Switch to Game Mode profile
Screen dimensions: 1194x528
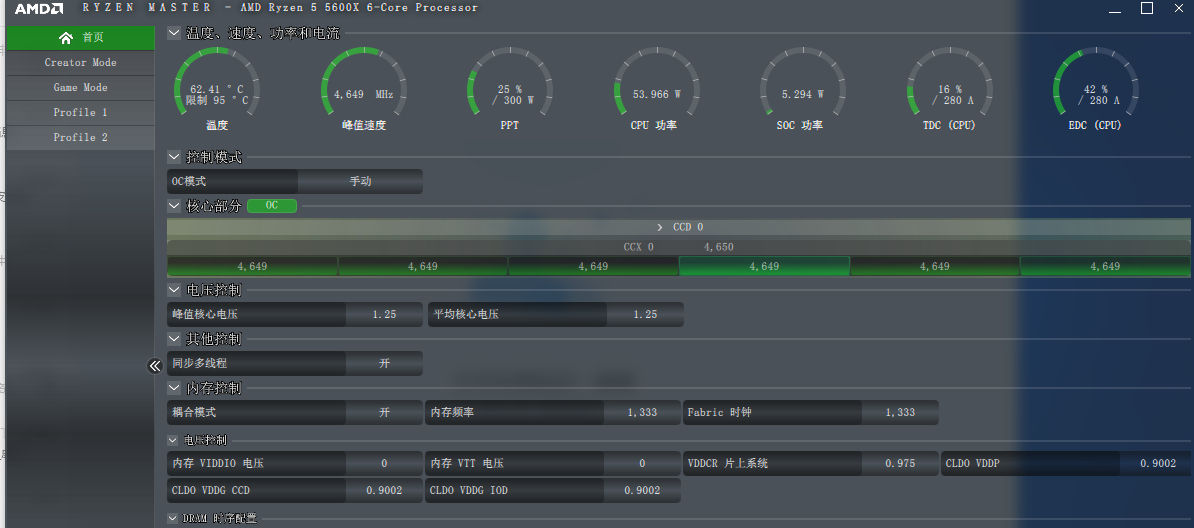pyautogui.click(x=80, y=88)
